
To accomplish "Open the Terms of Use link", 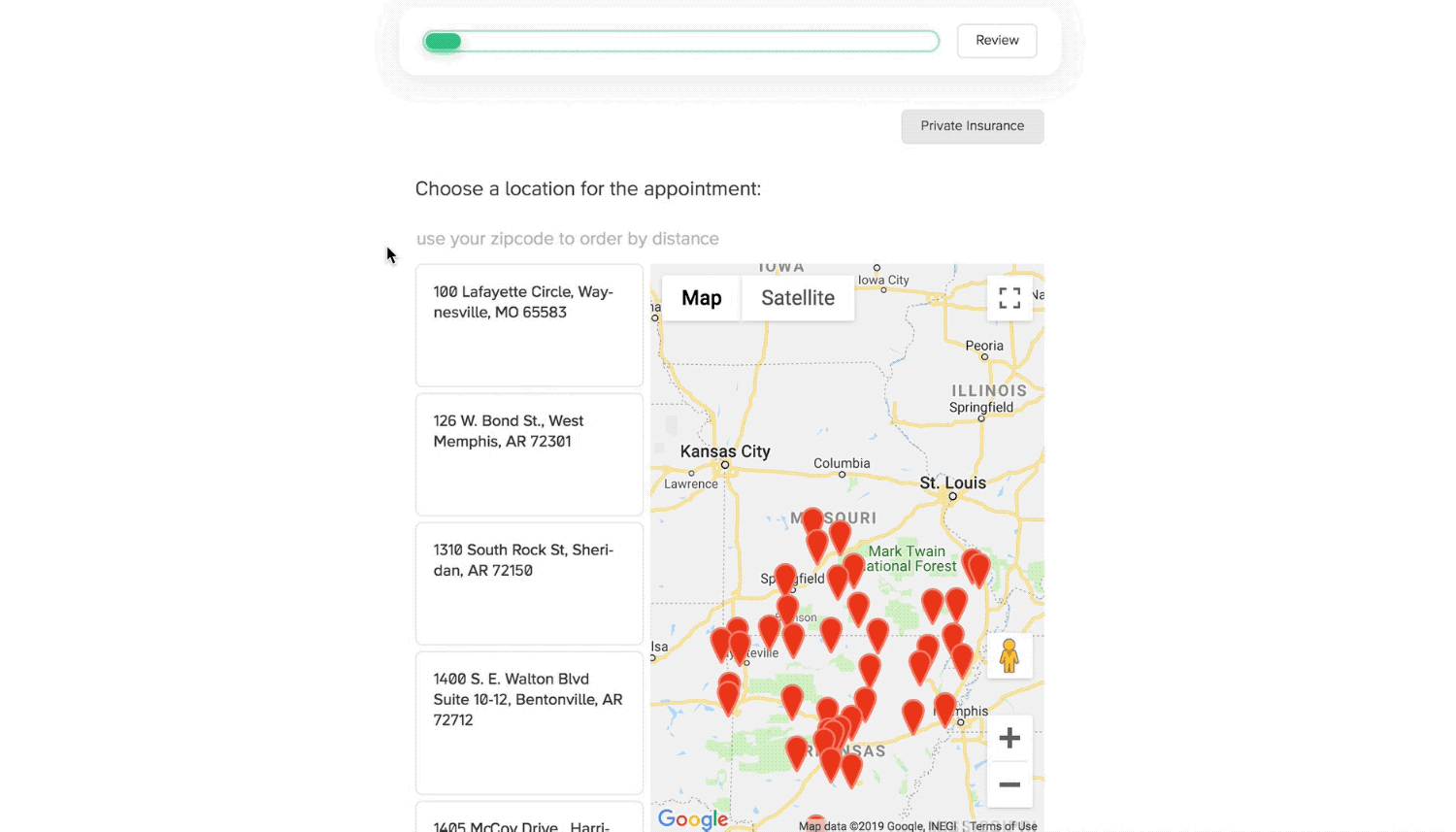I will coord(1004,826).
